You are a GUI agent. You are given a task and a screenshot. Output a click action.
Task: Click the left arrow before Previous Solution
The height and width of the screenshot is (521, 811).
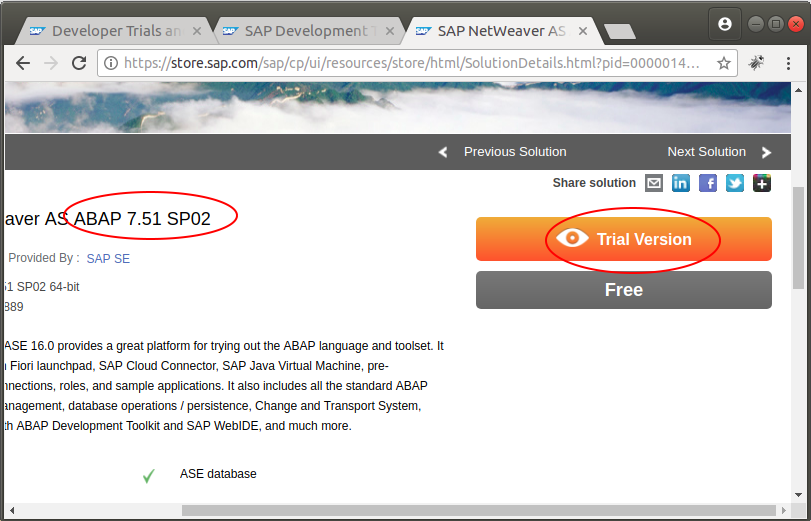pos(443,152)
